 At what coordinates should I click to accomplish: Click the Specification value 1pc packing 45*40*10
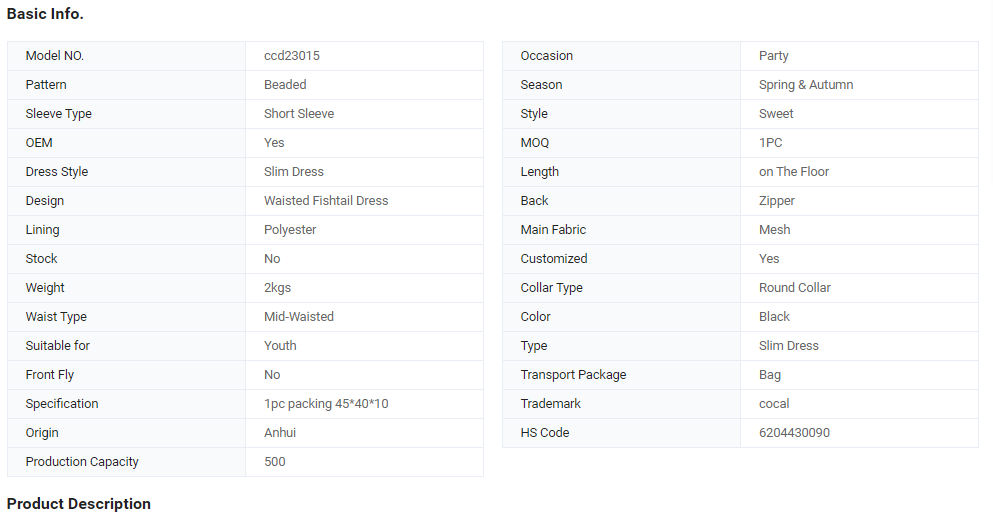tap(326, 403)
